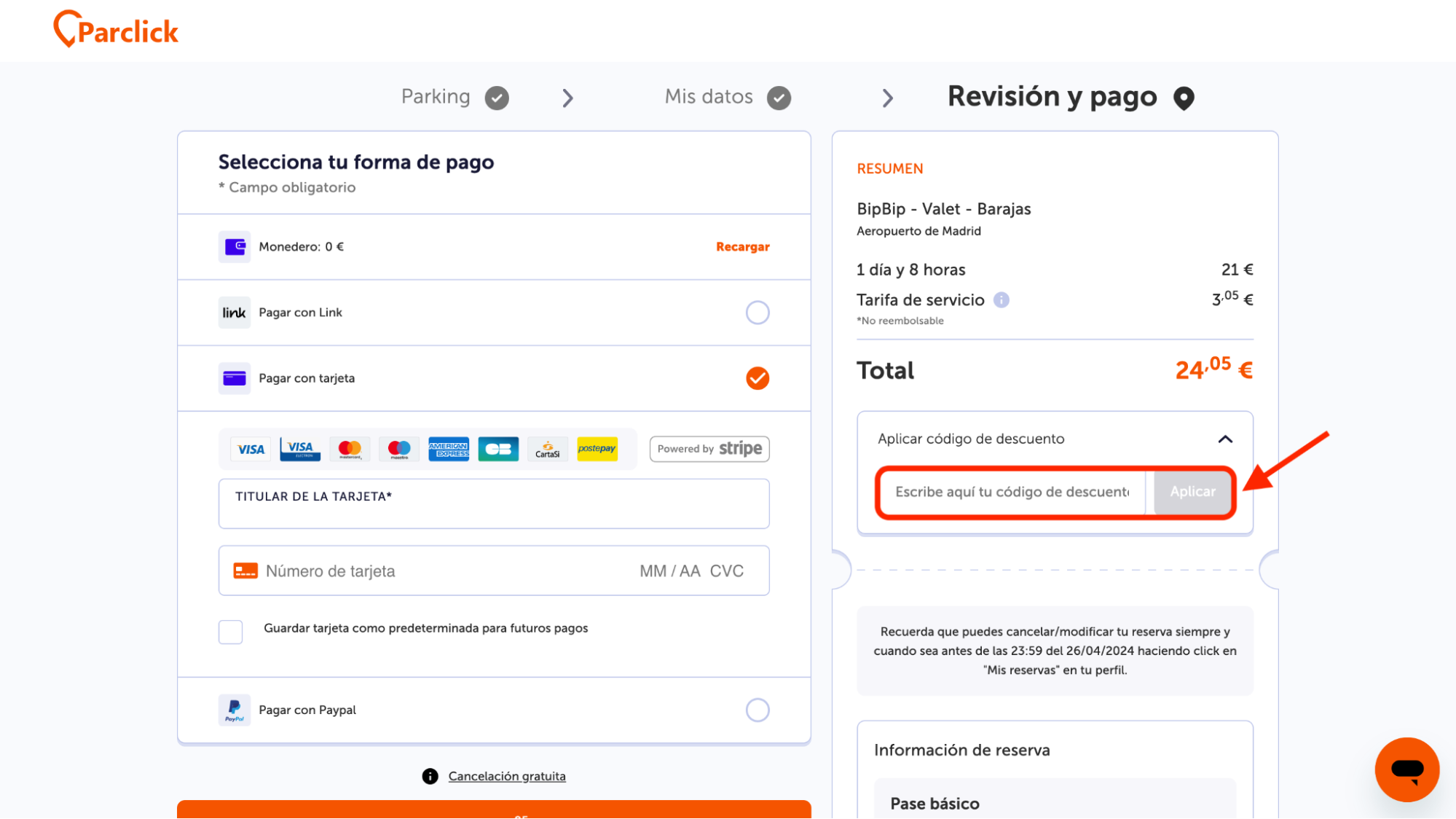Click the PayPal icon in payment options
Screen dimensions: 1456x819
pyautogui.click(x=232, y=710)
